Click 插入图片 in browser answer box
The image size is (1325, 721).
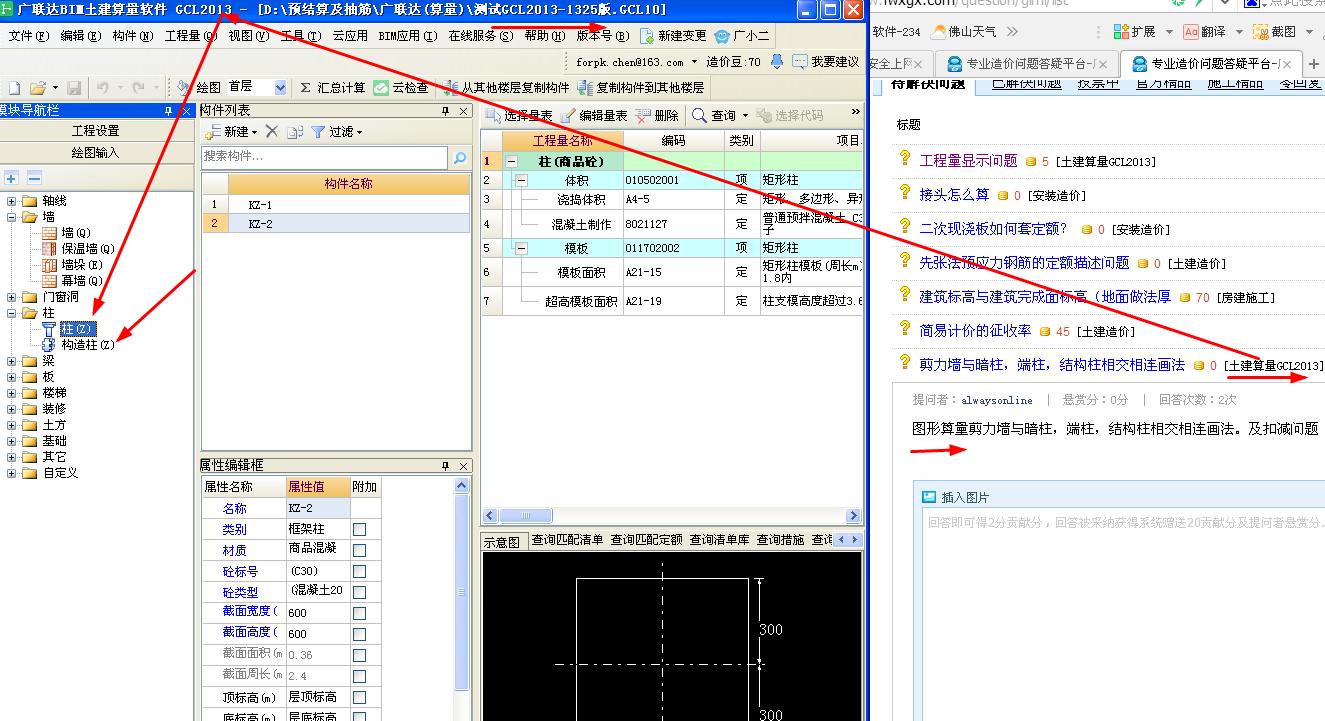point(956,497)
